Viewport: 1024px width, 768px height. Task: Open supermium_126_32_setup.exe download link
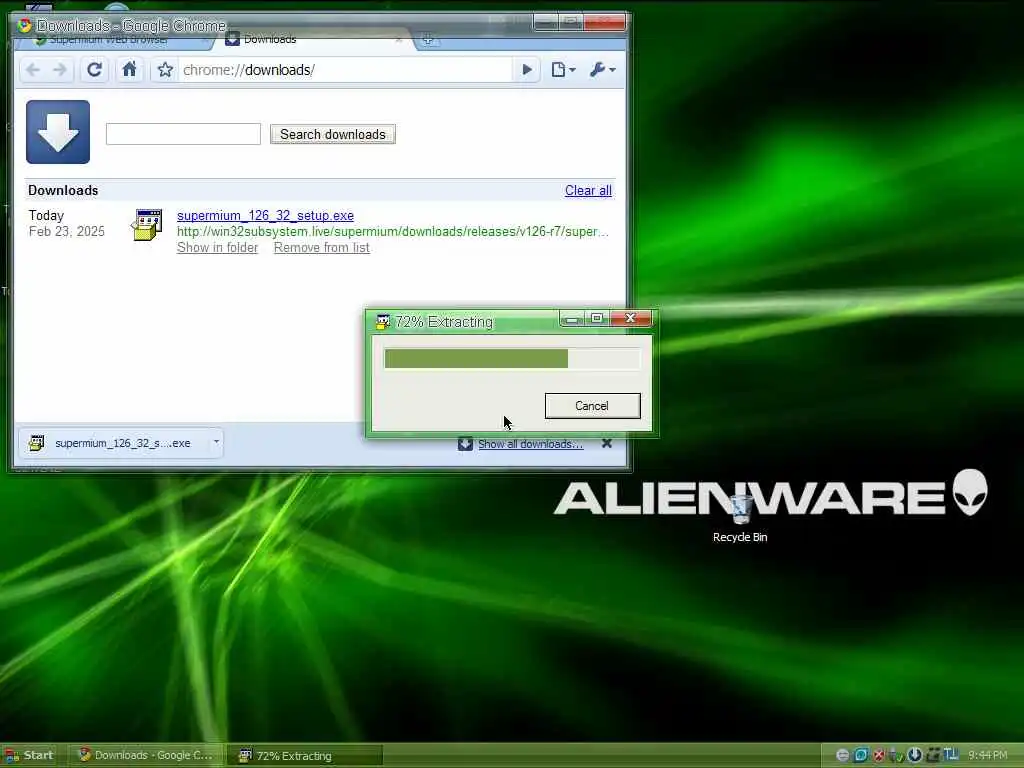coord(265,216)
